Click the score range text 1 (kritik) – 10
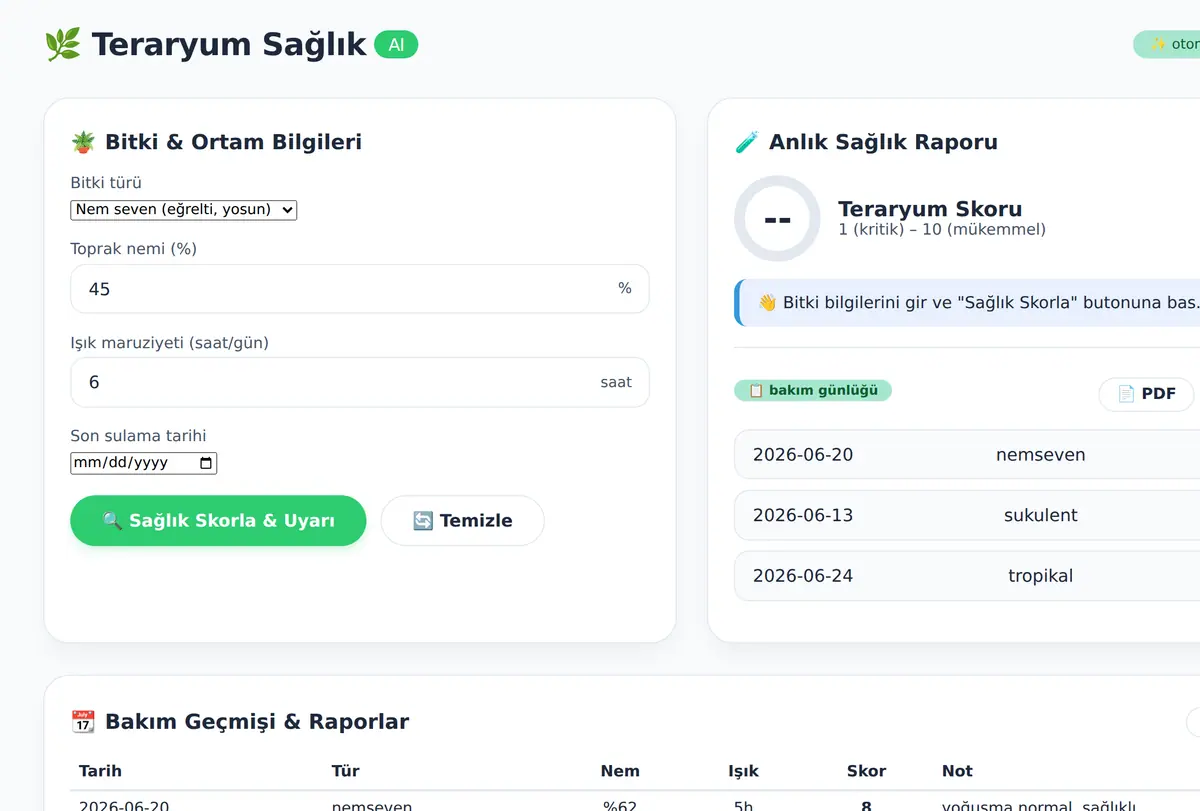The height and width of the screenshot is (811, 1200). point(942,230)
